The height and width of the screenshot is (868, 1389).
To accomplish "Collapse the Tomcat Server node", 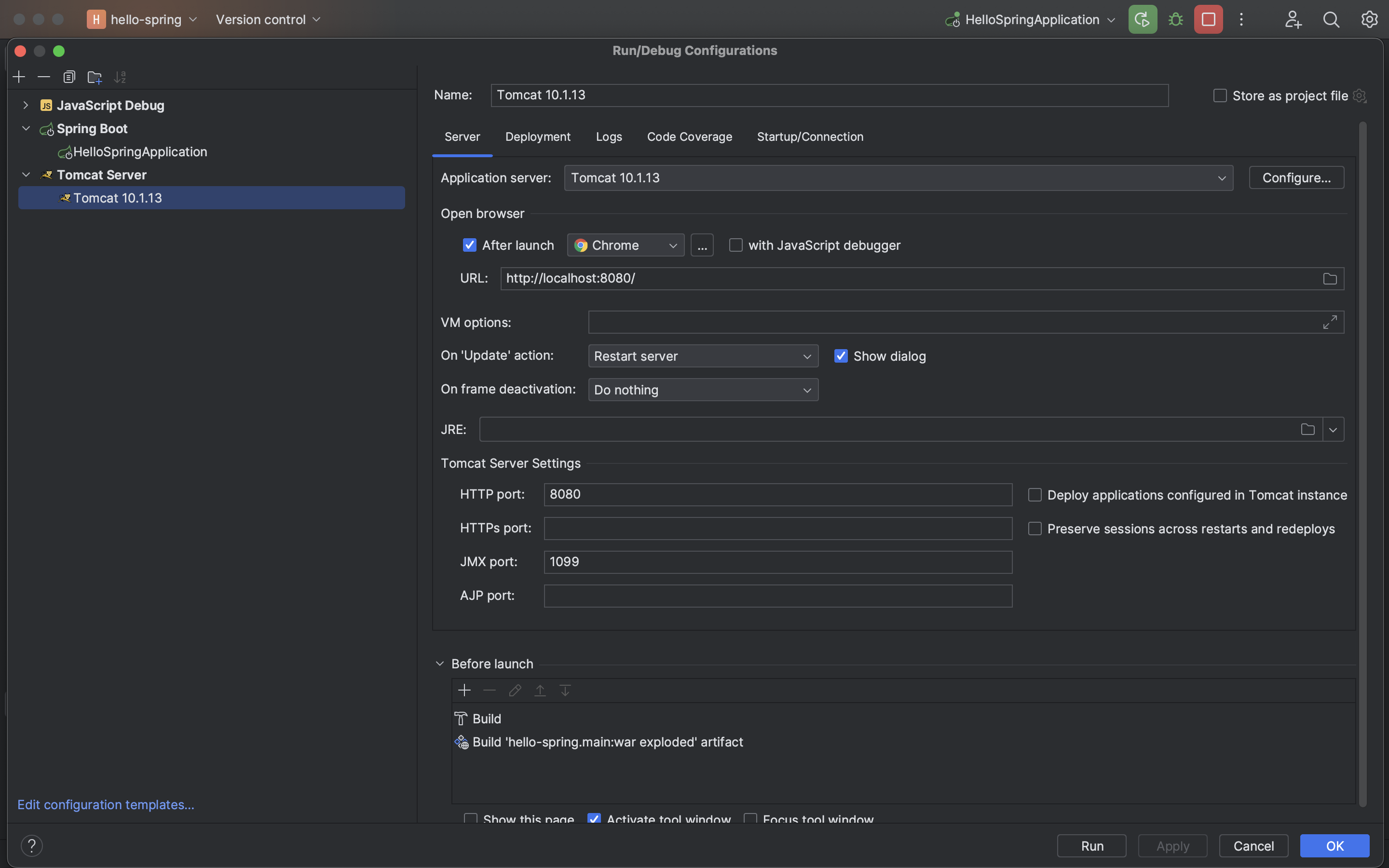I will [25, 175].
